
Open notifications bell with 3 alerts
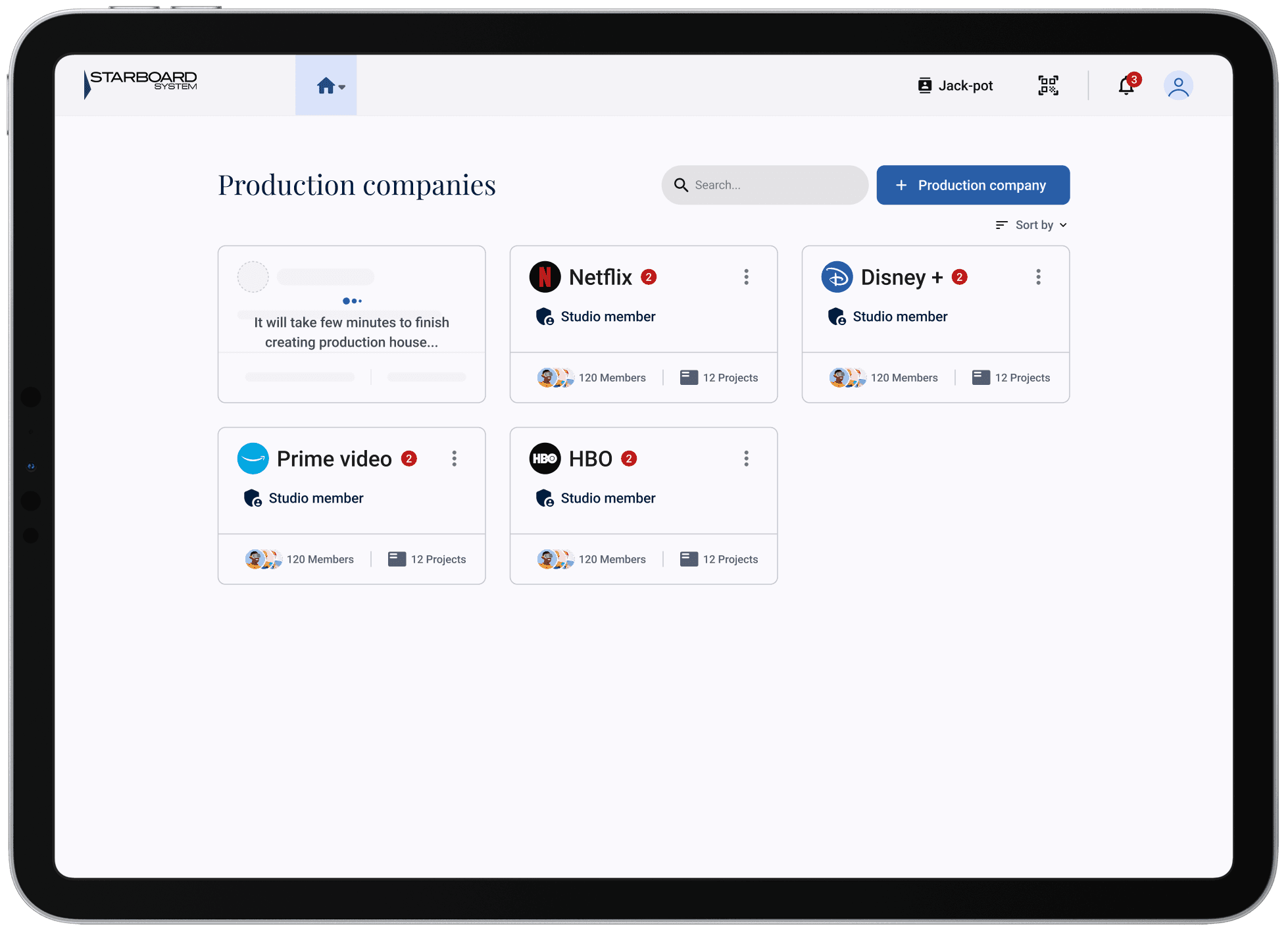(x=1126, y=86)
